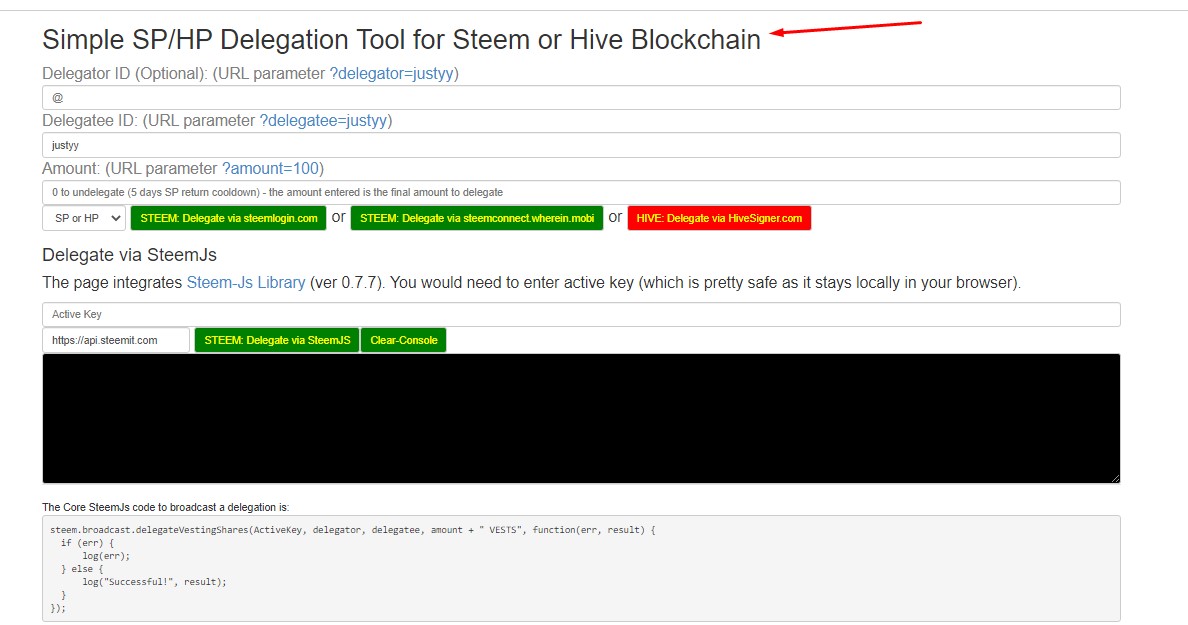Open the Steem-Js Library link
The height and width of the screenshot is (625, 1188).
coord(246,283)
